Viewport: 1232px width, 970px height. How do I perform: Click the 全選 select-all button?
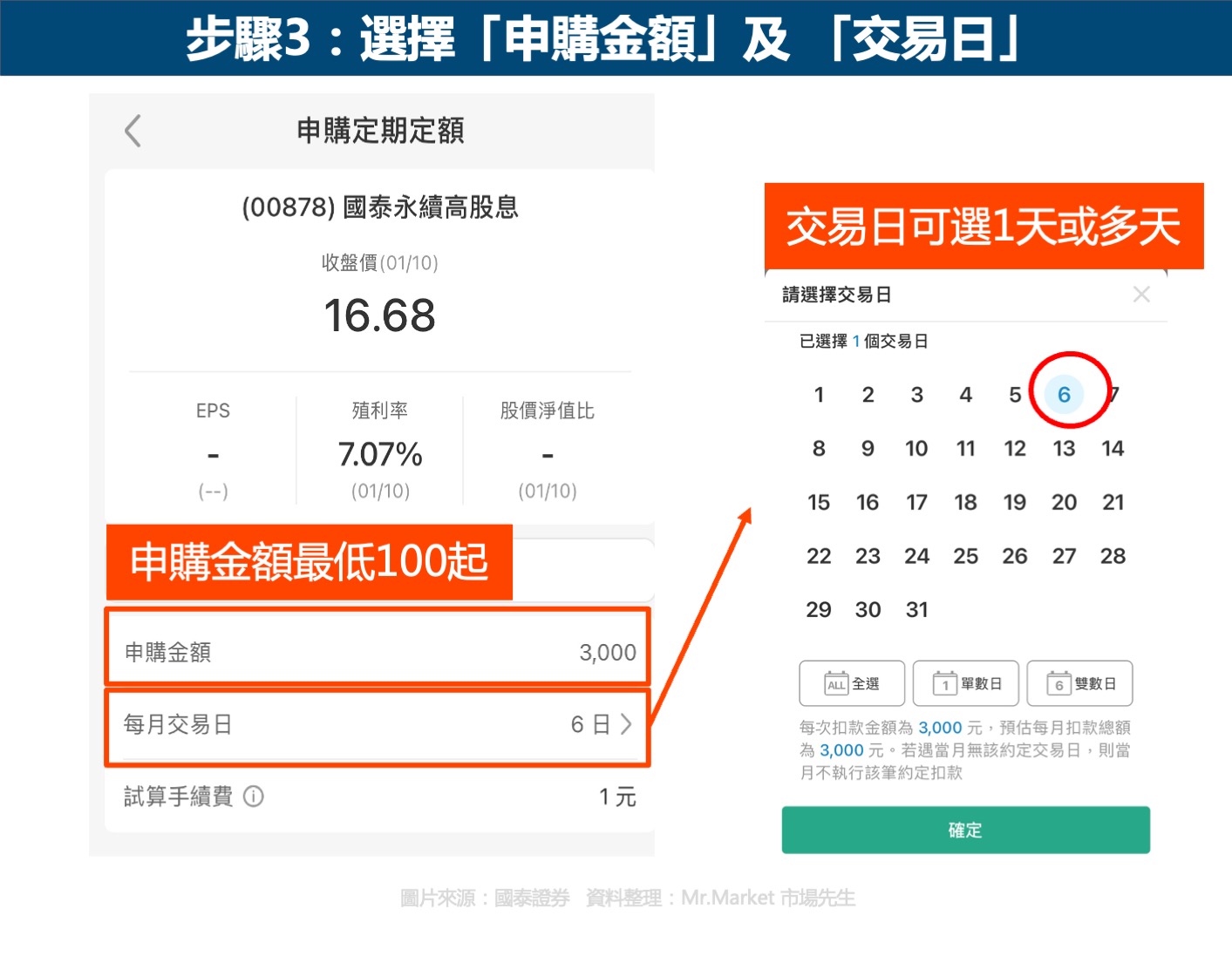(x=852, y=683)
